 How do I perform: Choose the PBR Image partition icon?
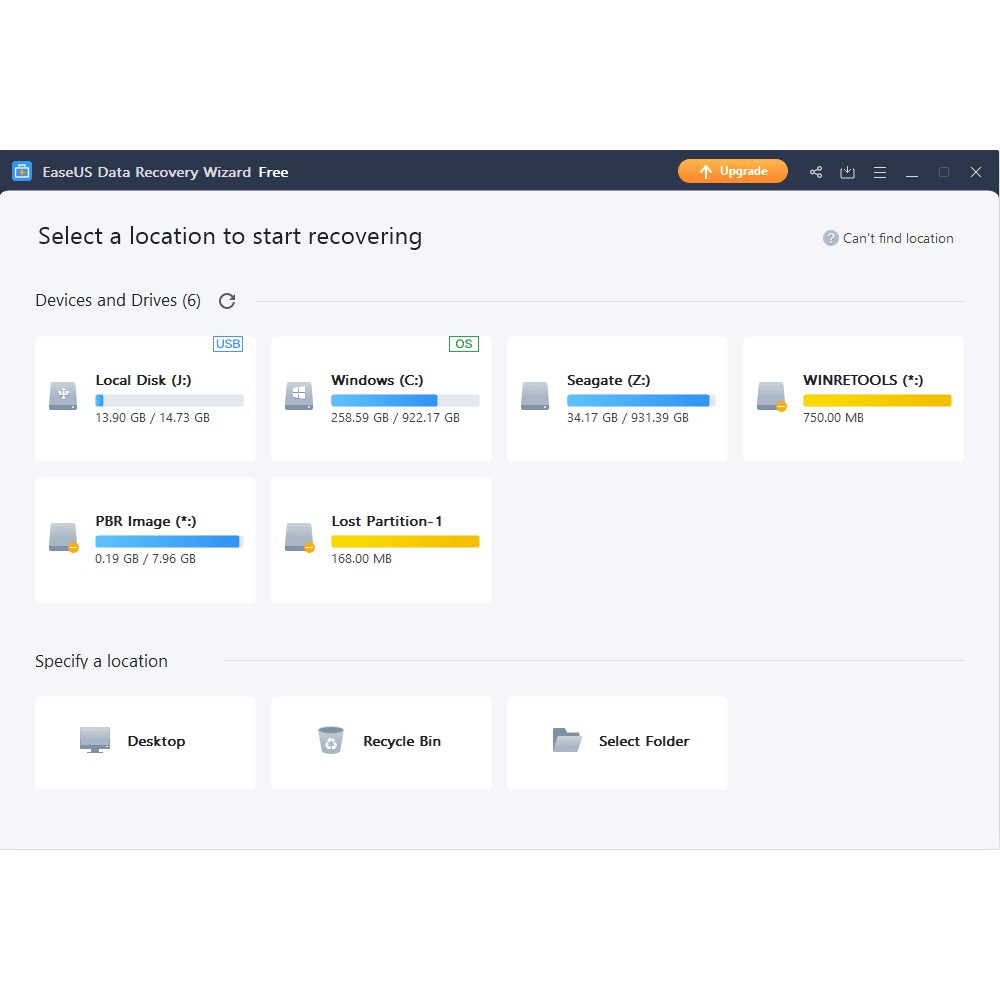coord(63,537)
